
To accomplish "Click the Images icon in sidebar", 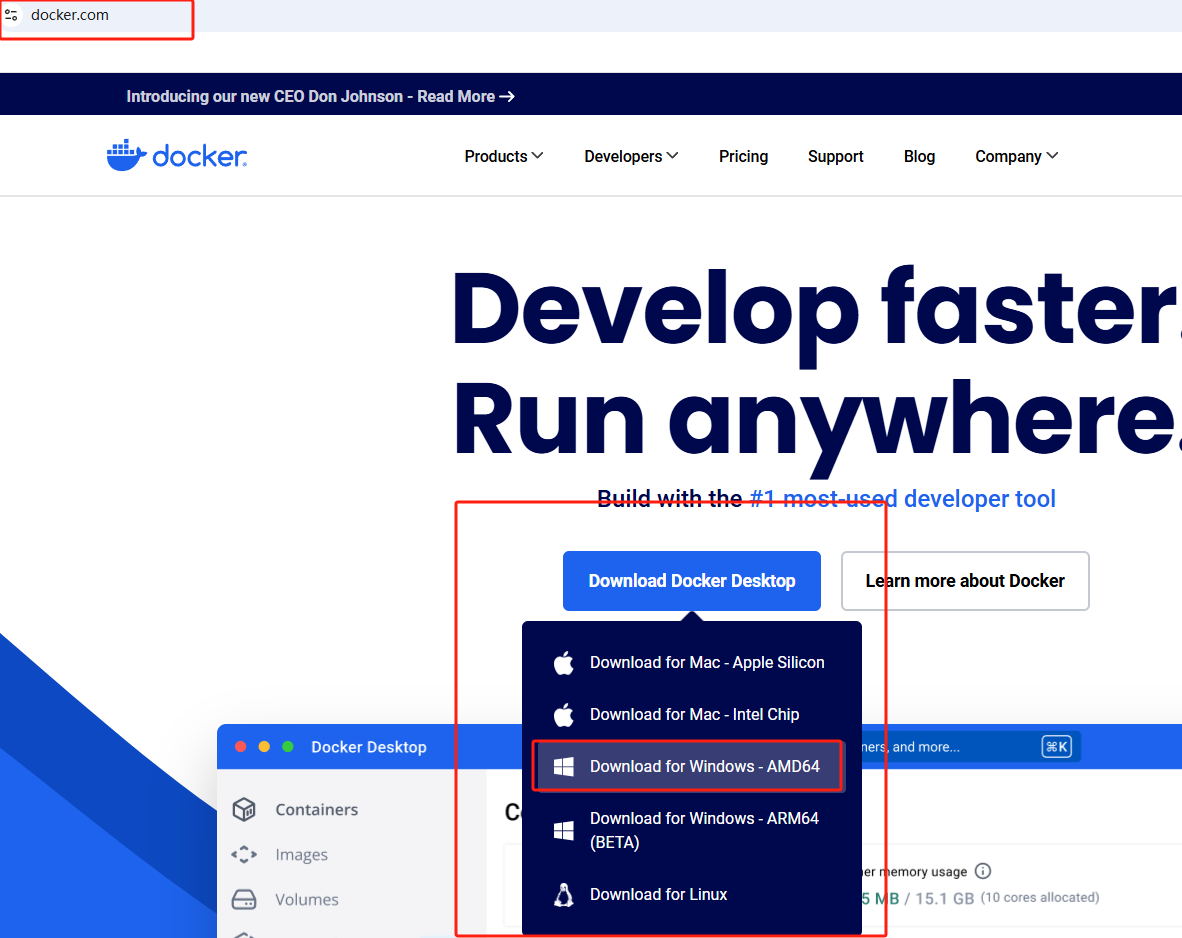I will tap(244, 854).
